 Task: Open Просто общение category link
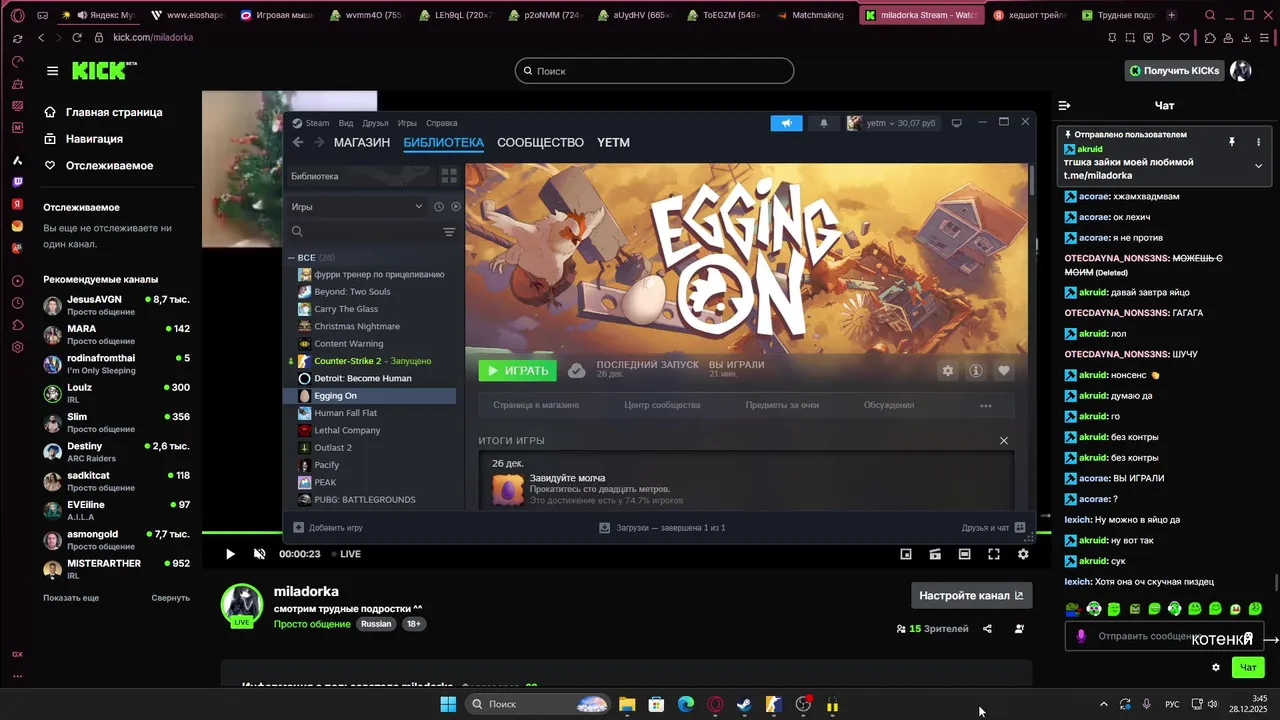(x=312, y=624)
